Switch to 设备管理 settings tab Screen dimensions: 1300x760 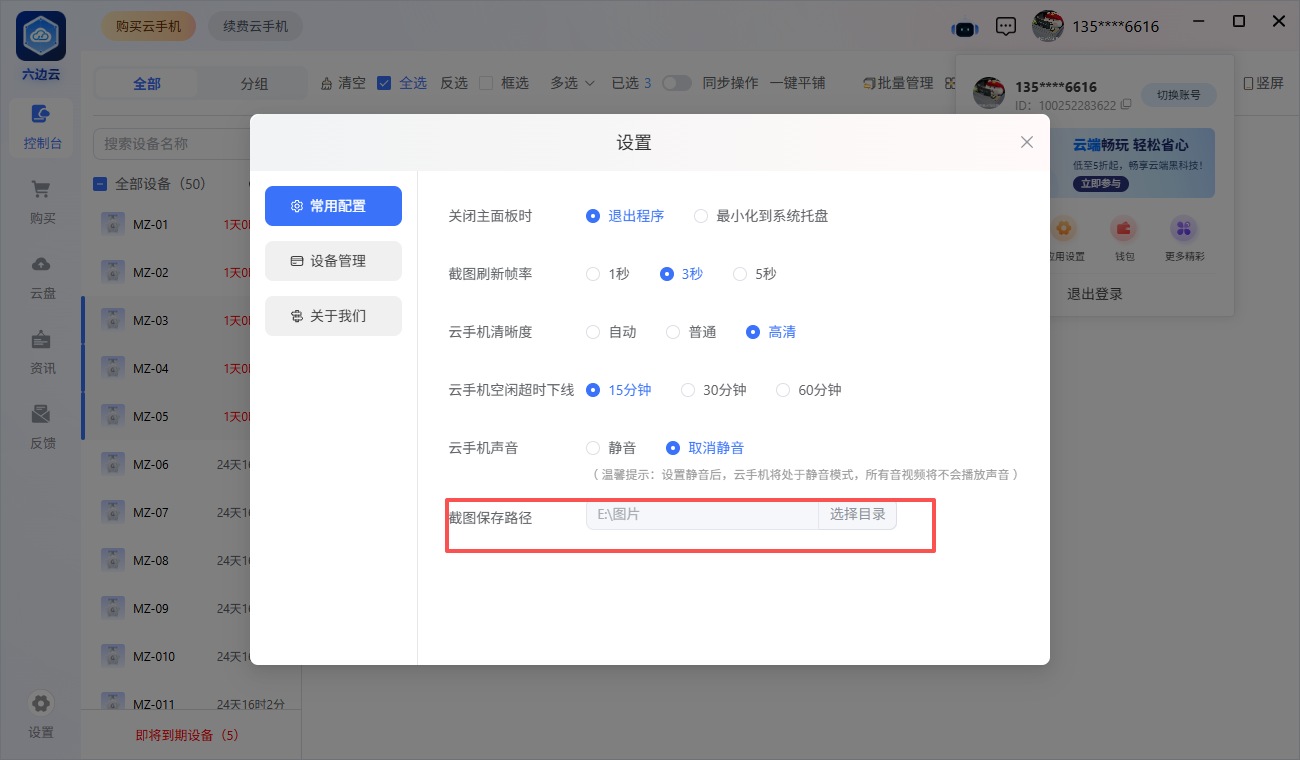(333, 261)
